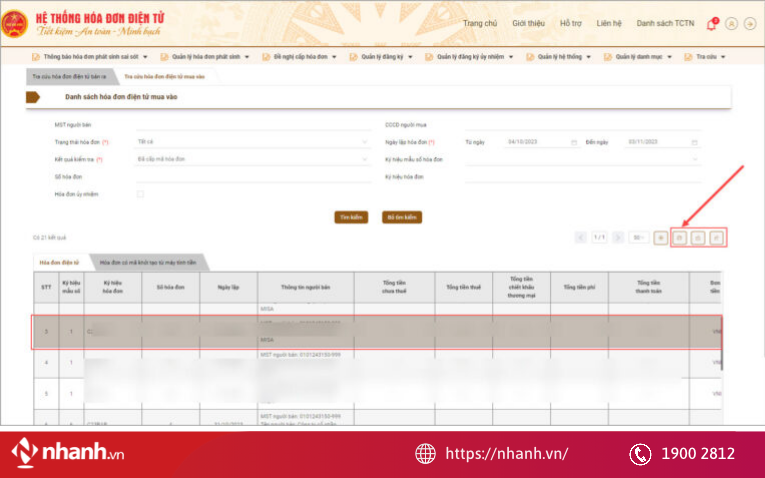Viewport: 765px width, 478px height.
Task: Click the first icon button in the highlighted toolbar group
Action: (679, 238)
